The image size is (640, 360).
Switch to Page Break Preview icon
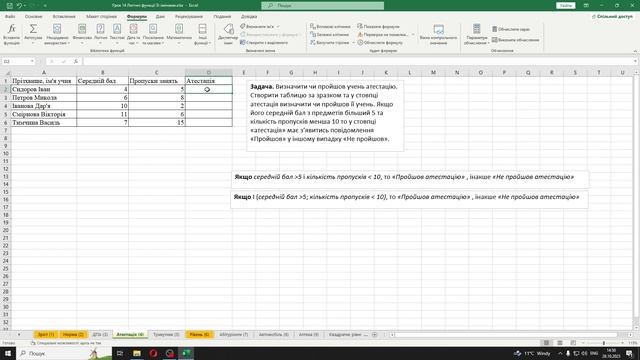click(573, 343)
